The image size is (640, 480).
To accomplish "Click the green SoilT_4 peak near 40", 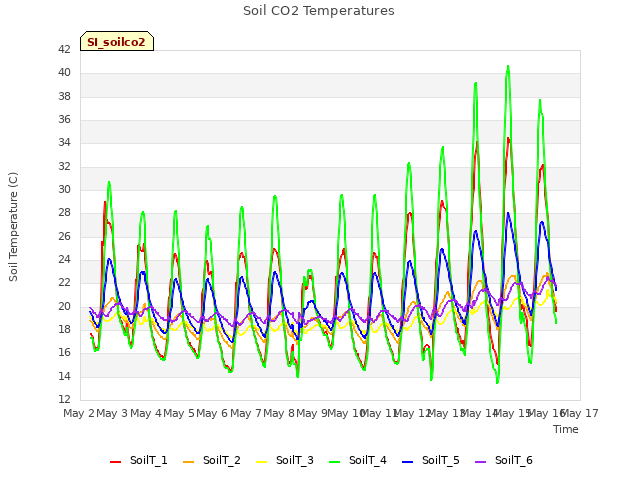I will click(508, 67).
